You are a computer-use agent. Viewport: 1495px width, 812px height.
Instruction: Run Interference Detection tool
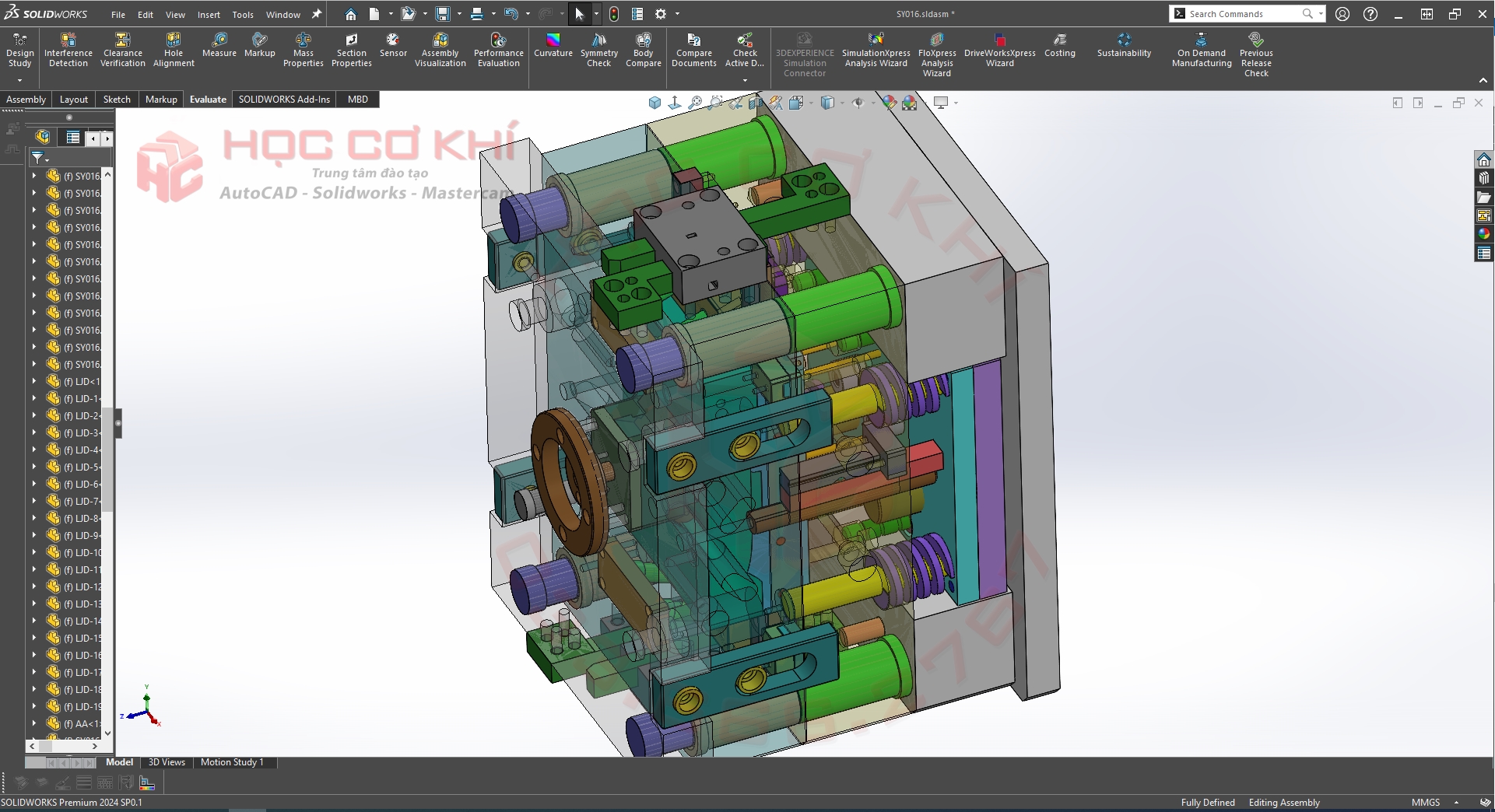coord(68,51)
